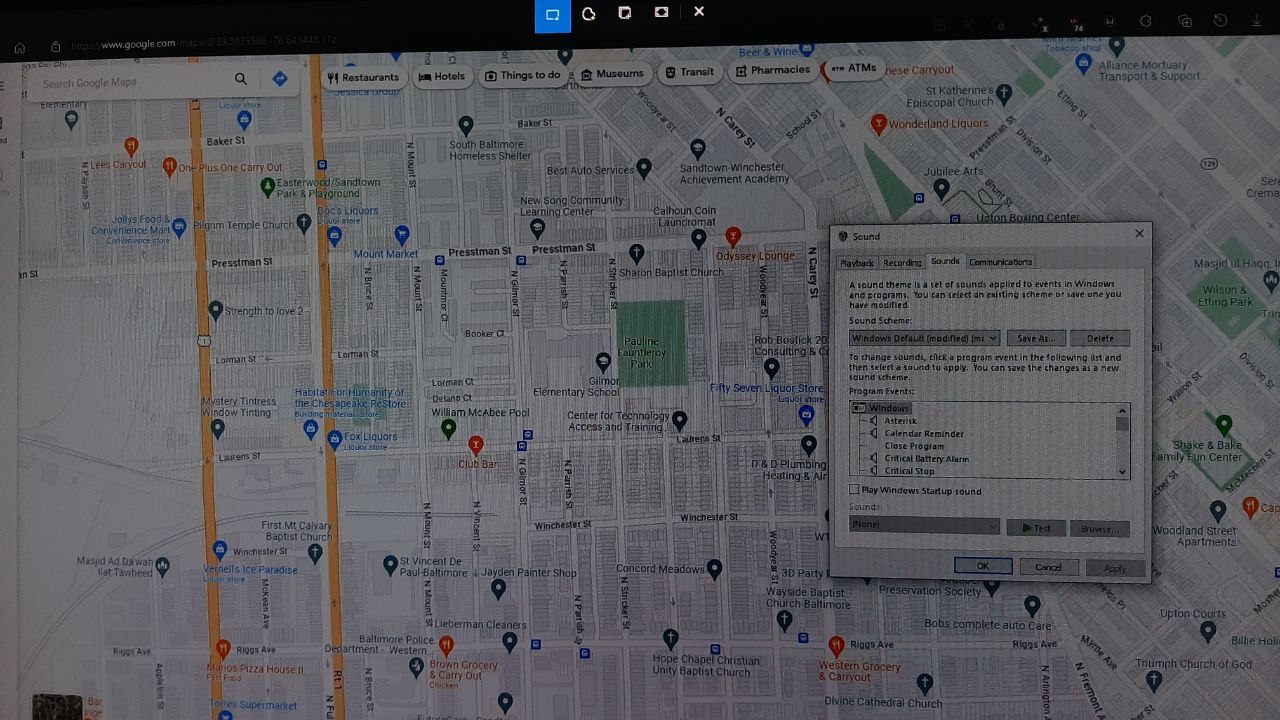Click Cancel in the Sound dialog
The height and width of the screenshot is (720, 1280).
pyautogui.click(x=1048, y=567)
